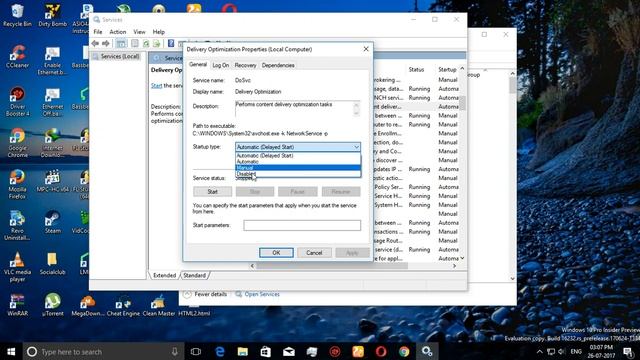Show hidden icons in system tray
The image size is (640, 360).
[540, 351]
